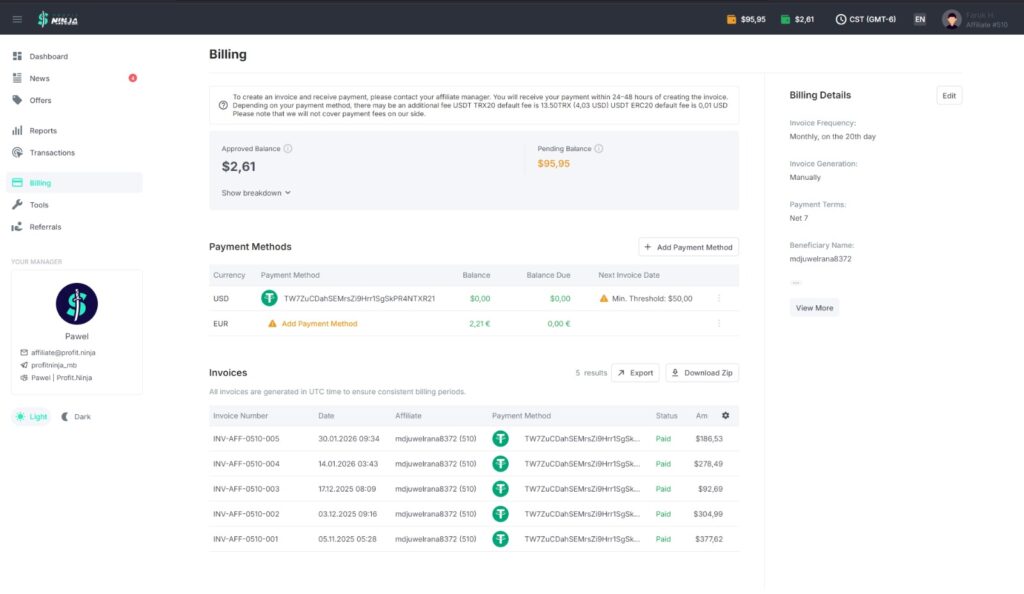Image resolution: width=1024 pixels, height=594 pixels.
Task: Click the Add Payment Method button
Action: pos(688,247)
